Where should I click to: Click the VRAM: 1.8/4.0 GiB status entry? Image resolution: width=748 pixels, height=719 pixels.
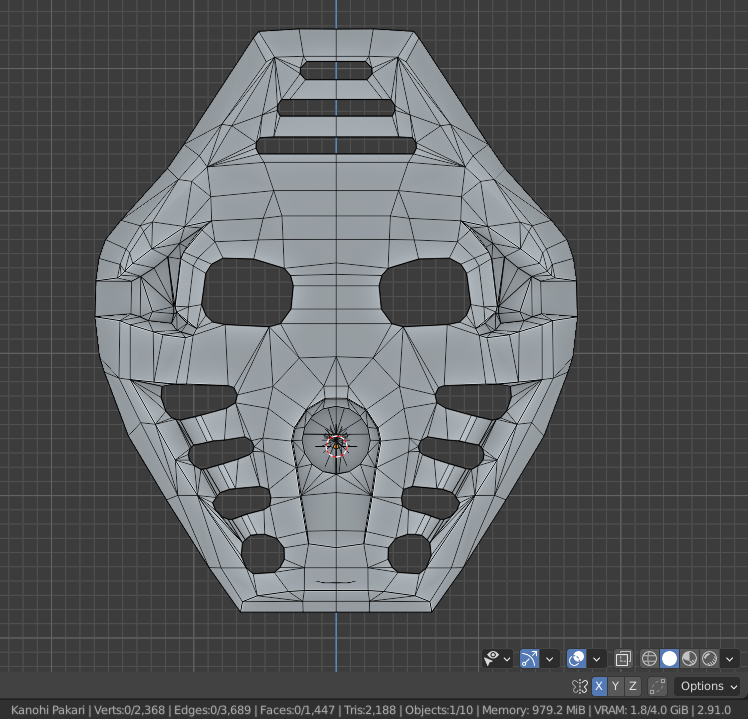[641, 710]
